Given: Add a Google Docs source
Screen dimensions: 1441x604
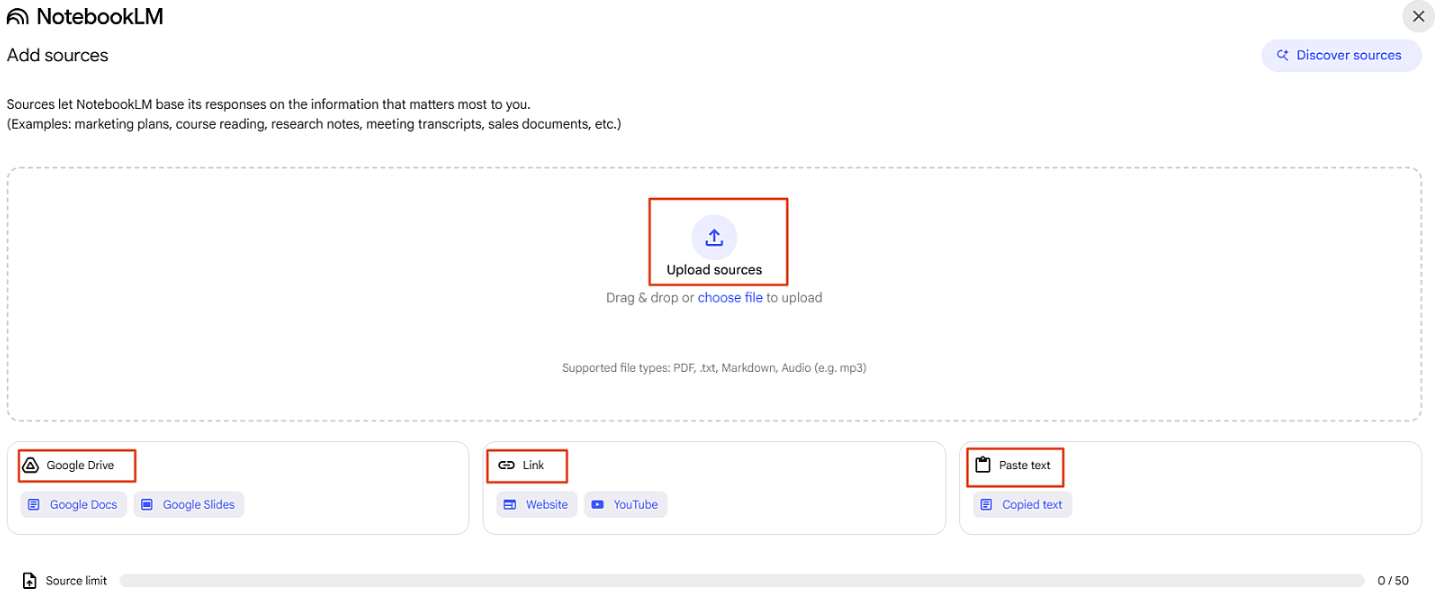Looking at the screenshot, I should pyautogui.click(x=74, y=505).
